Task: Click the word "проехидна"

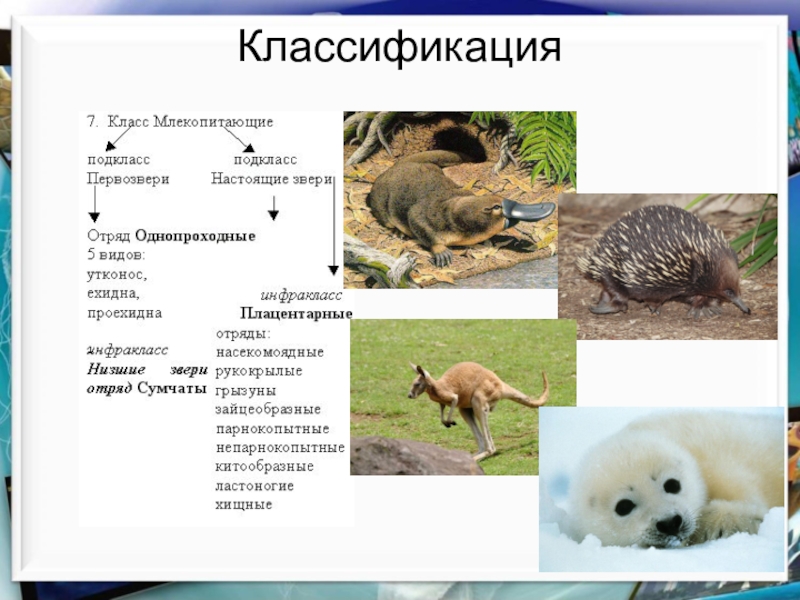Action: coord(124,313)
